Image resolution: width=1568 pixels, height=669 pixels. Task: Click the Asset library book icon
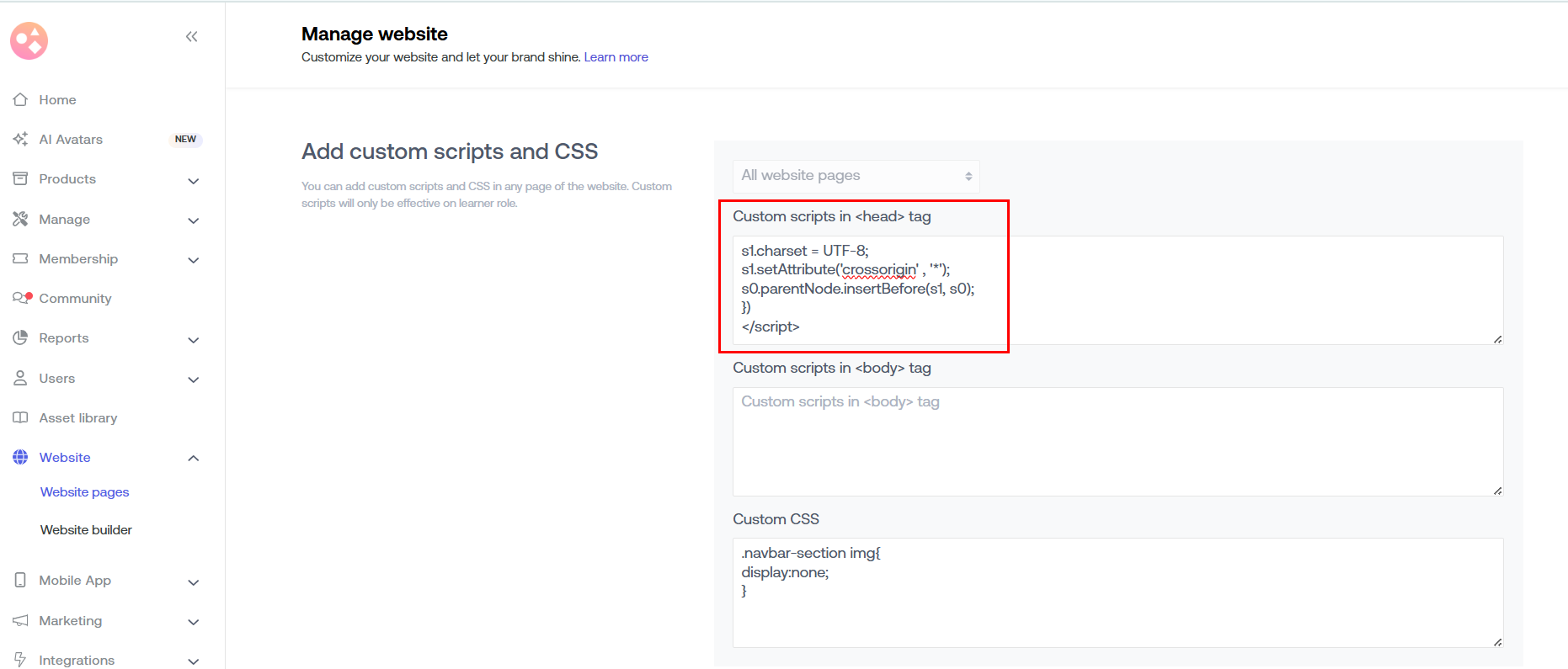(20, 417)
